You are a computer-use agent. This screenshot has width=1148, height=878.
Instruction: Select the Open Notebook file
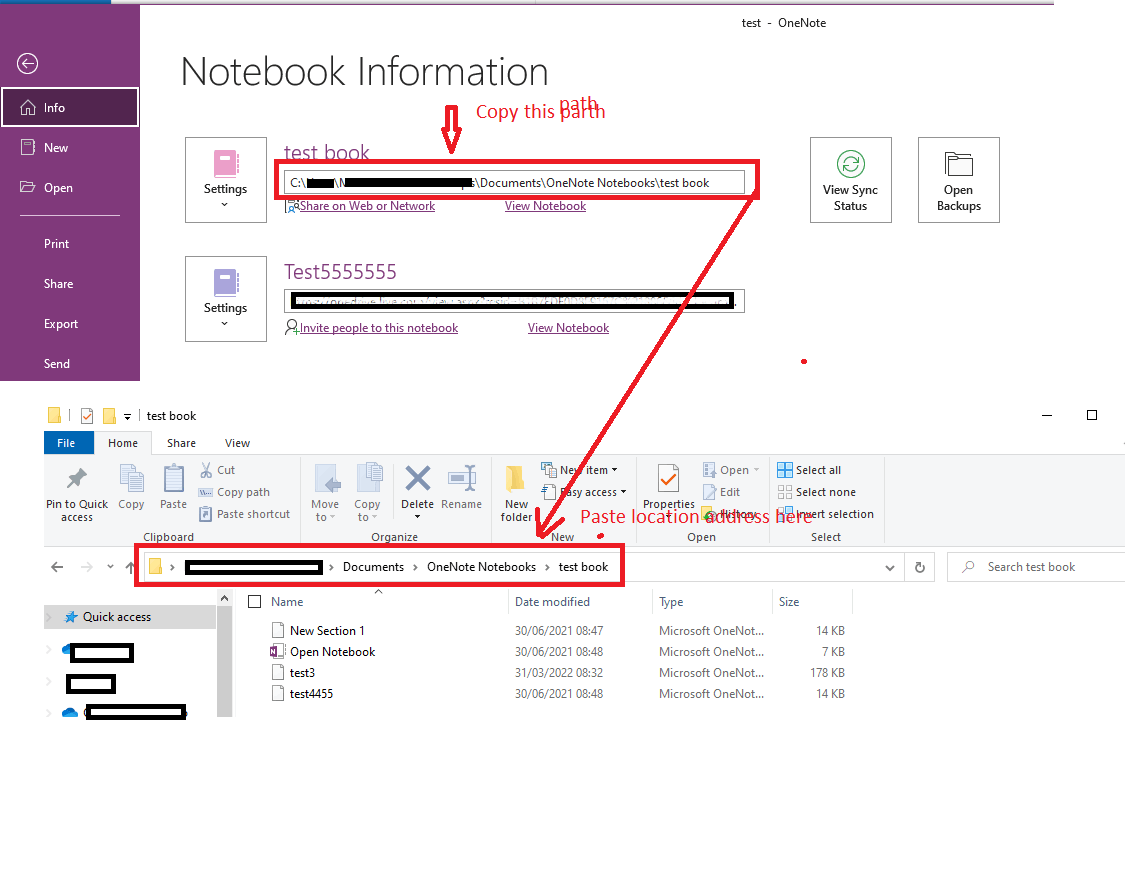pyautogui.click(x=332, y=652)
